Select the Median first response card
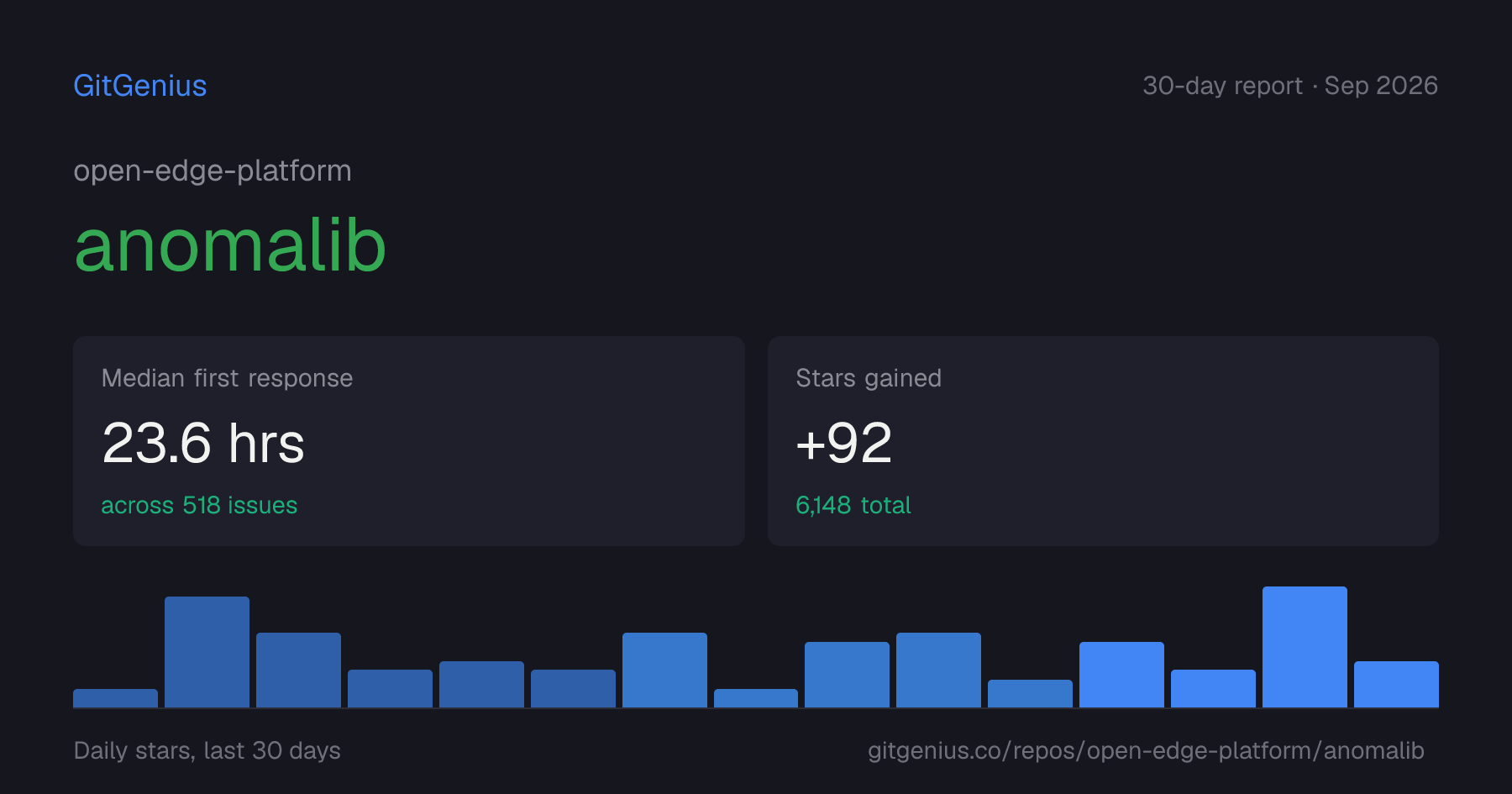The image size is (1512, 794). pos(409,441)
